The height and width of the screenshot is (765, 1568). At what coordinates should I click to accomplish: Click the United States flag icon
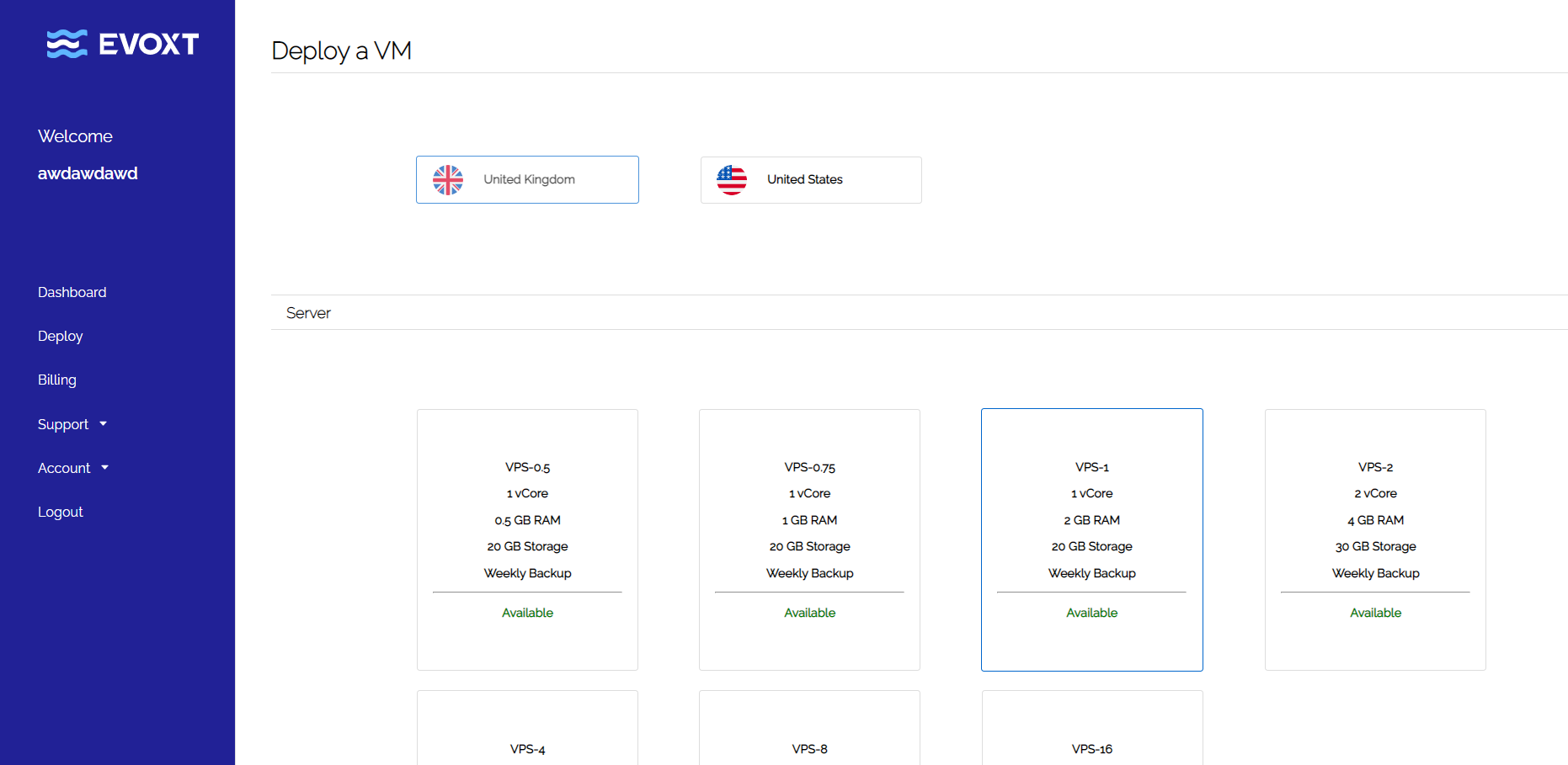pos(731,180)
